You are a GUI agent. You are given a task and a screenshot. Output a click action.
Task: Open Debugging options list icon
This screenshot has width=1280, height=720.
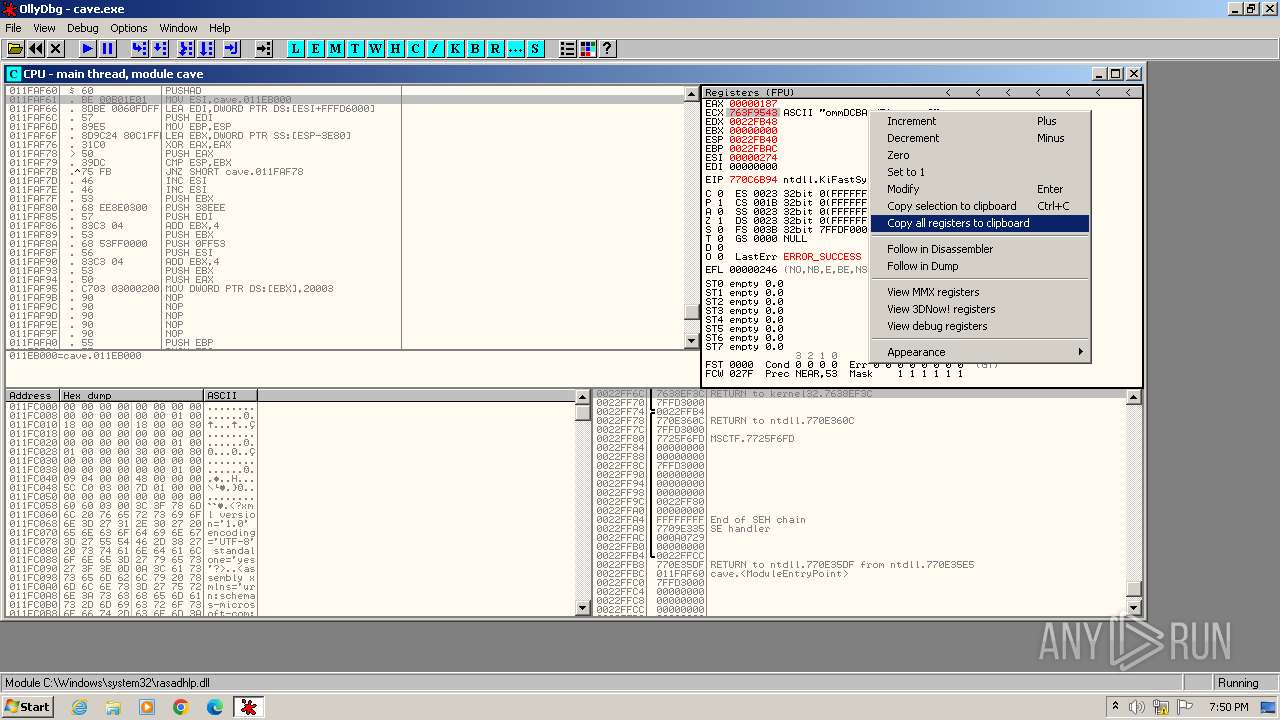point(568,48)
